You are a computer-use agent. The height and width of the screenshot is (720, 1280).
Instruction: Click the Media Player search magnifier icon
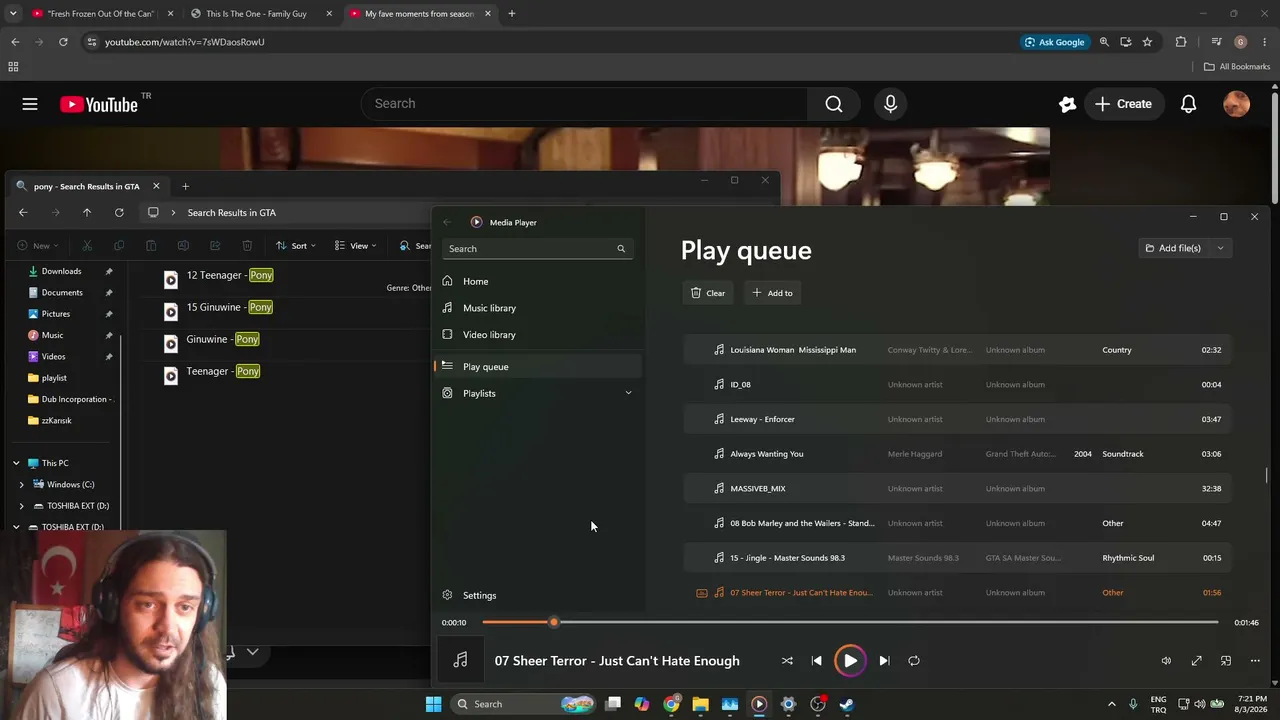tap(621, 249)
